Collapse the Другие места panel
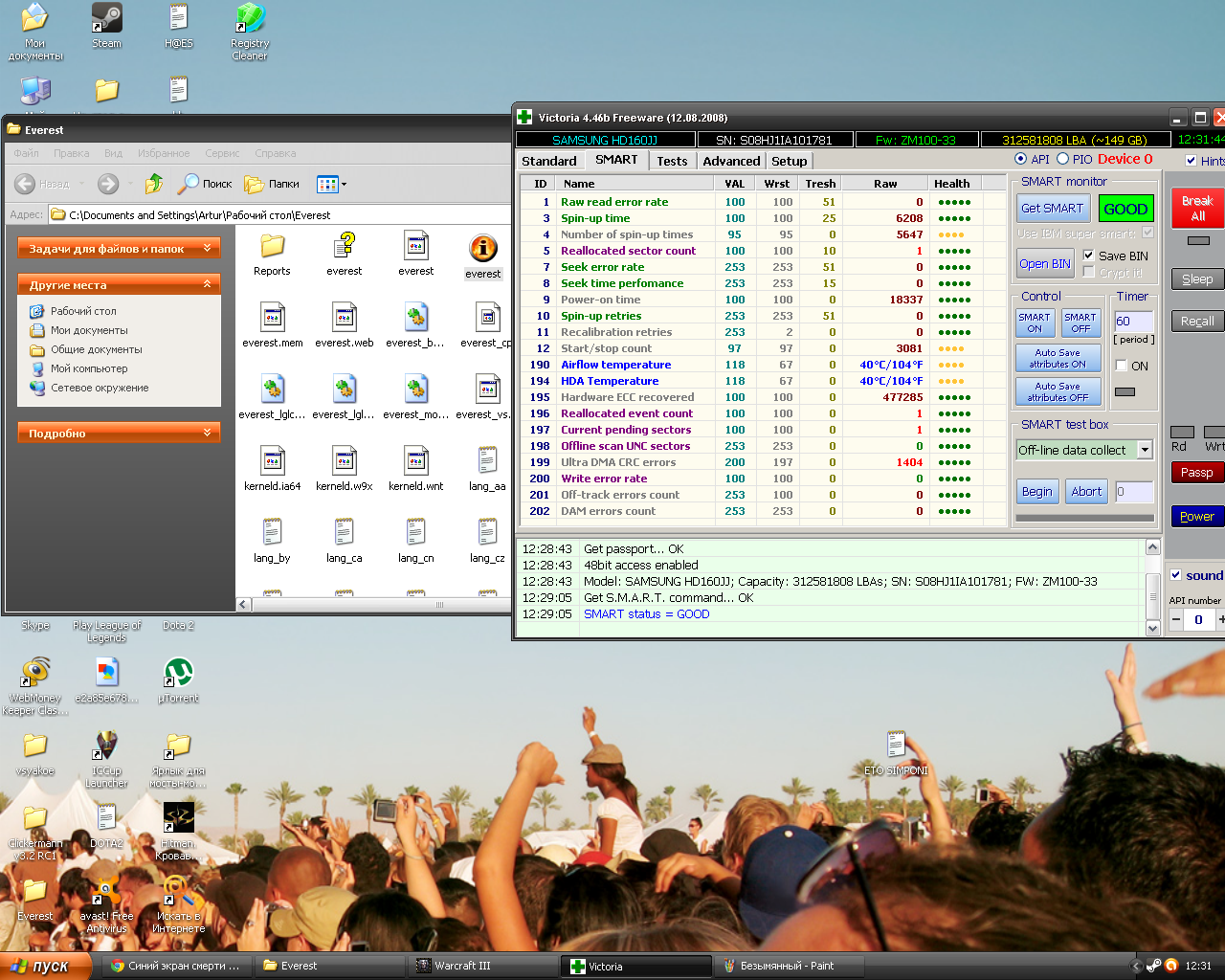1225x980 pixels. (x=207, y=284)
